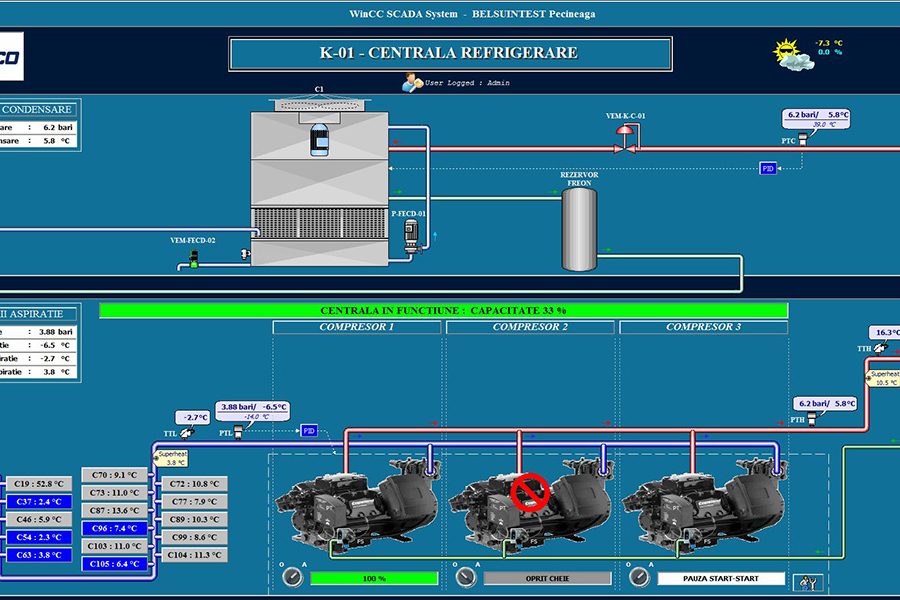Viewport: 900px width, 600px height.
Task: Click the sunny weather icon
Action: 789,52
